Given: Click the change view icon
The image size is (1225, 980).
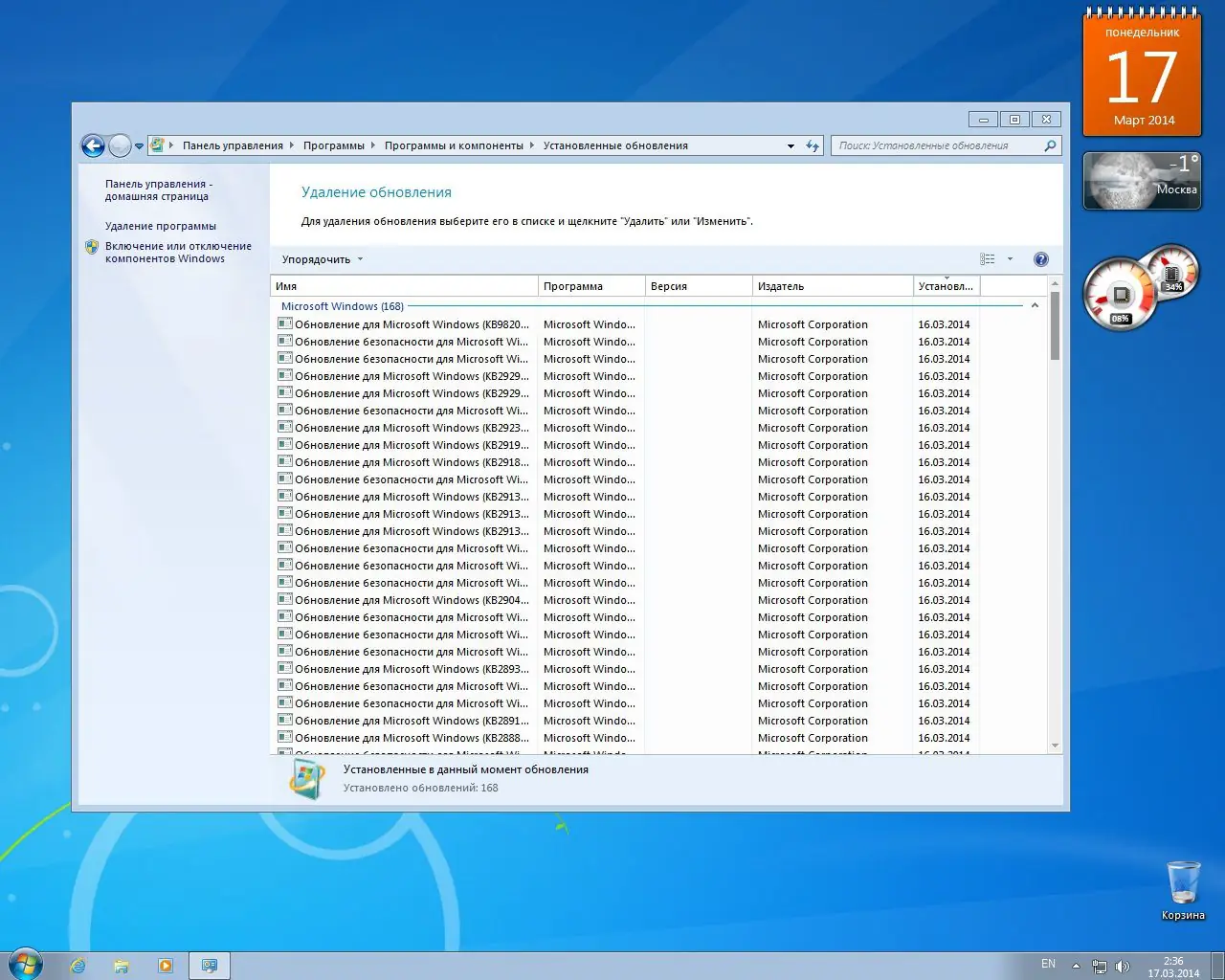Looking at the screenshot, I should 988,259.
